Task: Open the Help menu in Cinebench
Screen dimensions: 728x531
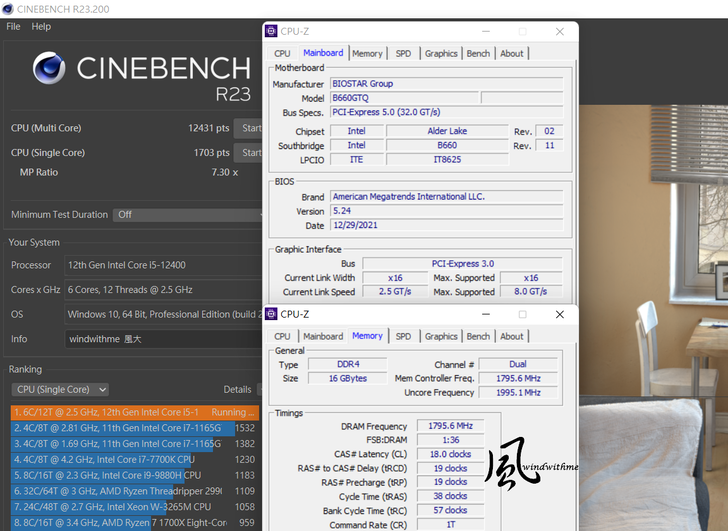Action: click(x=41, y=26)
